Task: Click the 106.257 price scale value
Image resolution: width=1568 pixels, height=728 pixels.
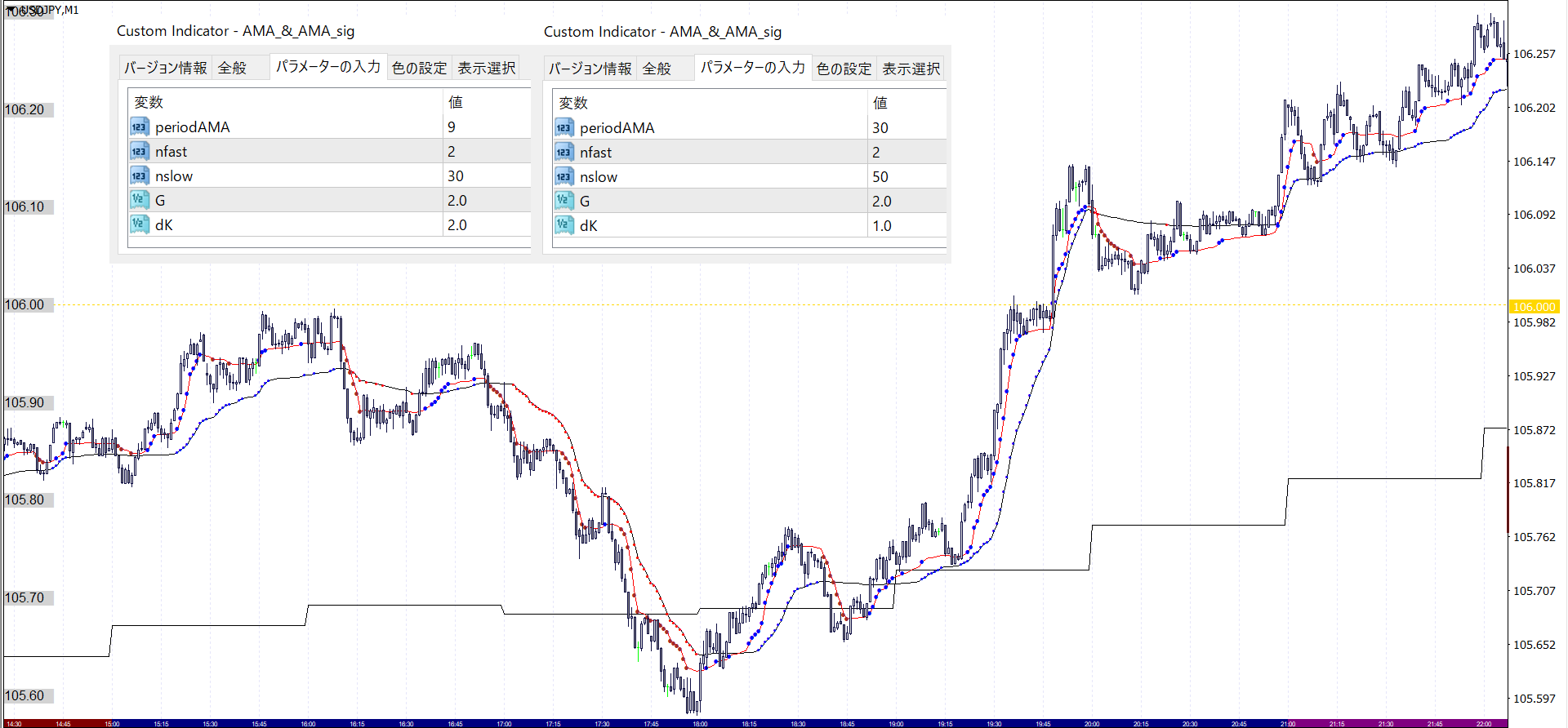Action: [1535, 54]
